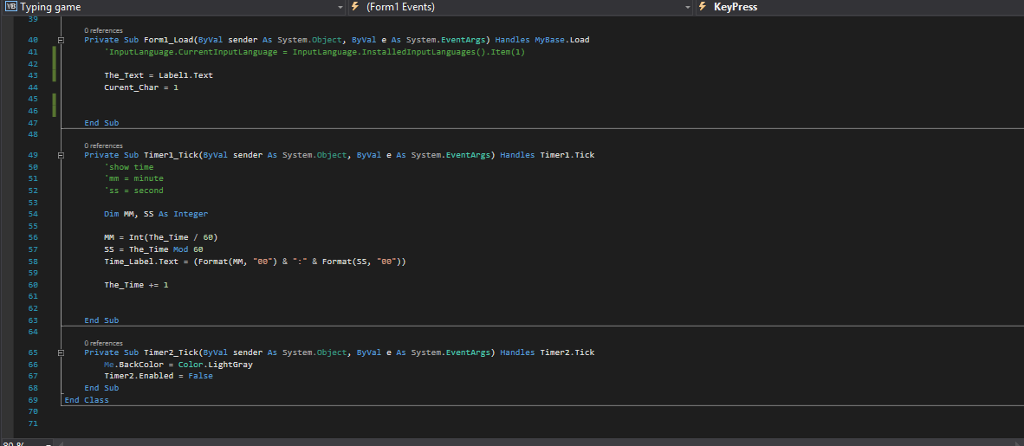Screen dimensions: 1024x446
Task: Click "Handles Timer2.Tick" in the declaration
Action: 547,353
